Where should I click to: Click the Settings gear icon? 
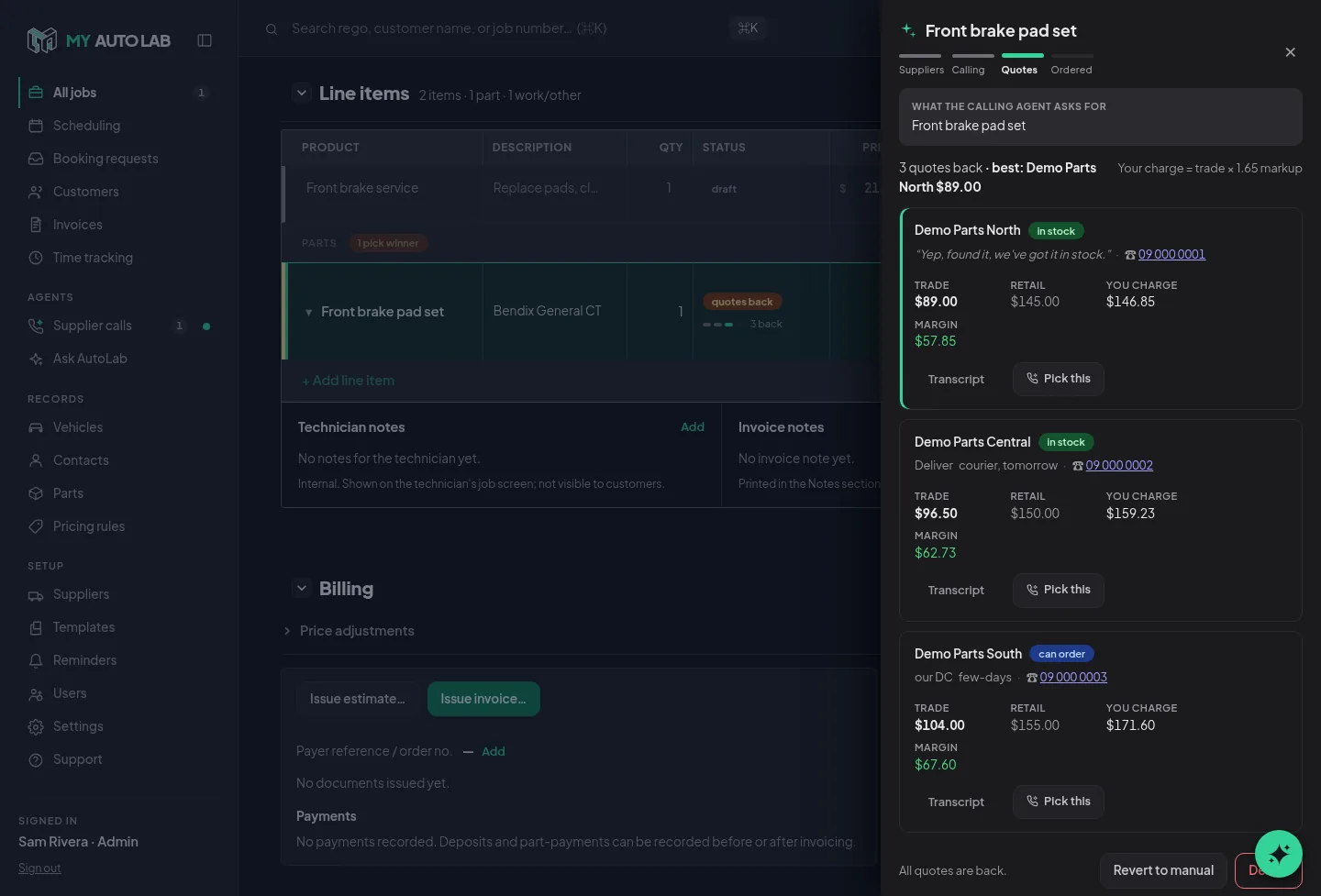pos(36,726)
